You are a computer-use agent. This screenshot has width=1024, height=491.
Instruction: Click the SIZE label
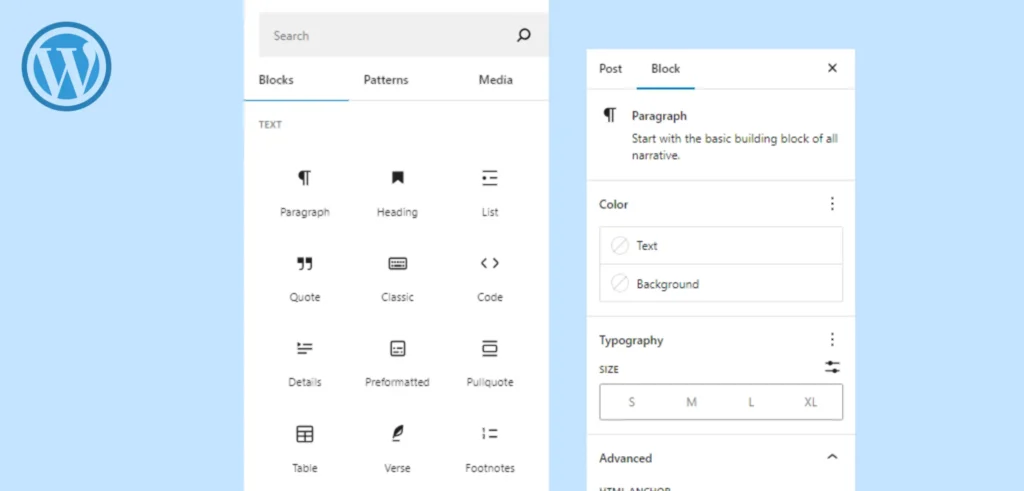609,370
